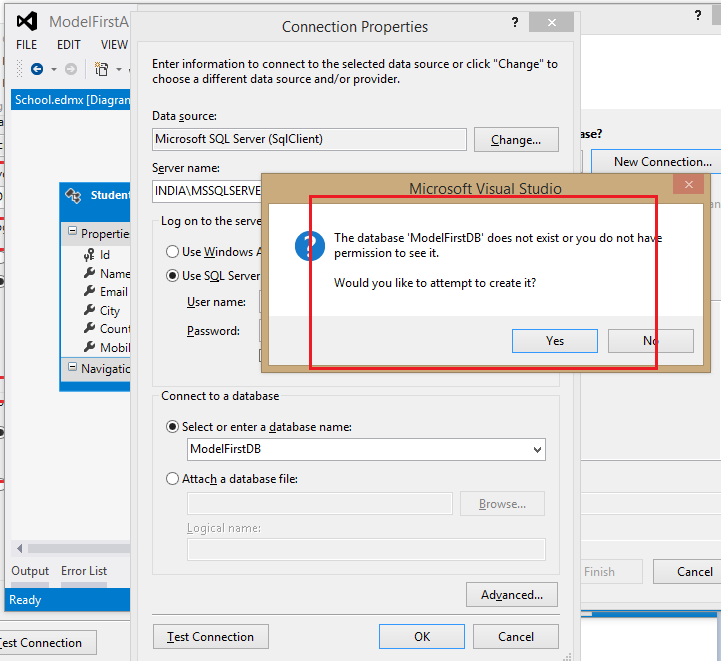Image resolution: width=721 pixels, height=661 pixels.
Task: Open the ModelFirstDB database name dropdown
Action: (537, 450)
